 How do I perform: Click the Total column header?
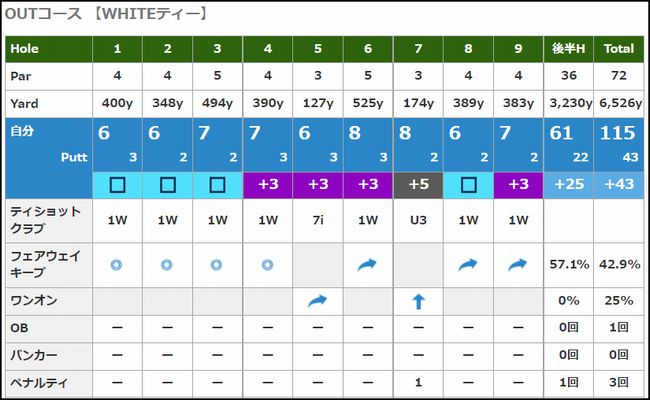tap(618, 49)
